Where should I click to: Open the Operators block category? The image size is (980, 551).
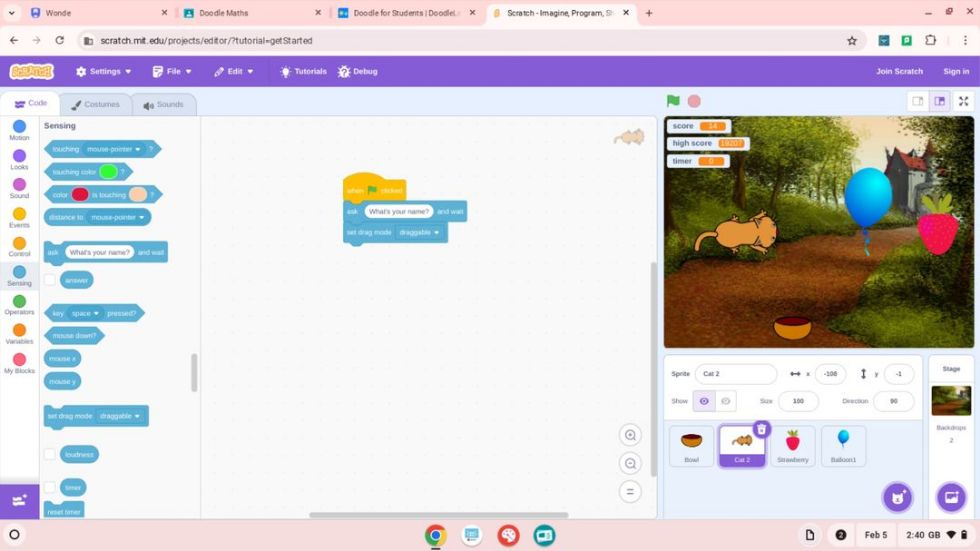19,305
